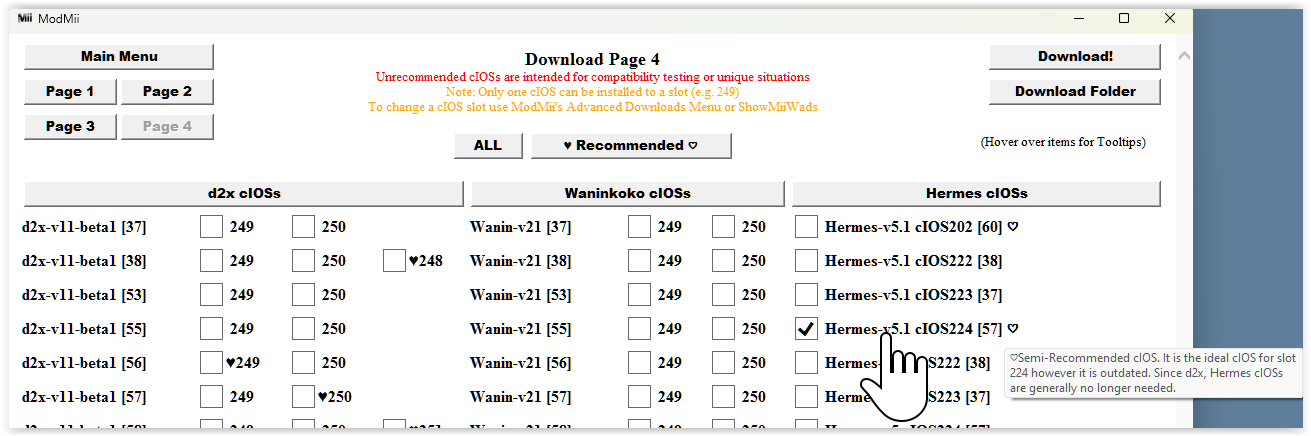The image size is (1311, 436).
Task: Click the 'd2x-v11-beta1 [56]' row label
Action: [84, 363]
